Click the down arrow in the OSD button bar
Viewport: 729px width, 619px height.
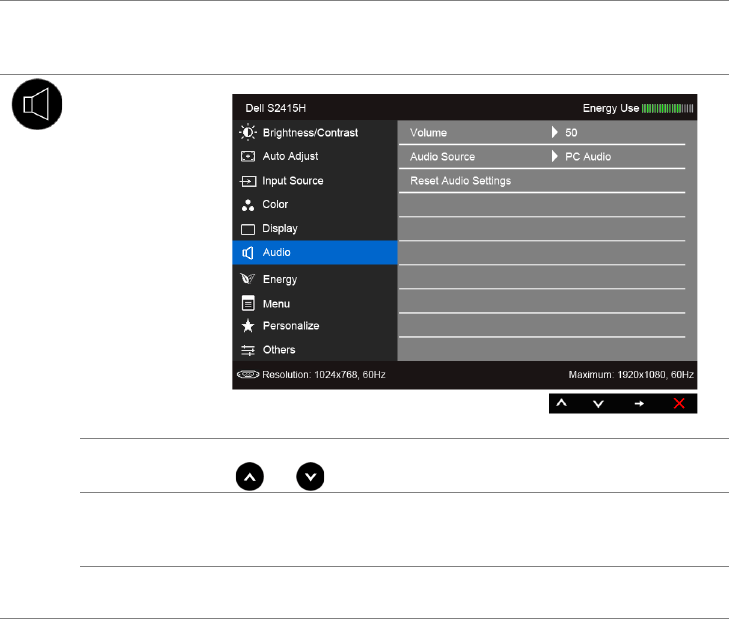pos(598,404)
